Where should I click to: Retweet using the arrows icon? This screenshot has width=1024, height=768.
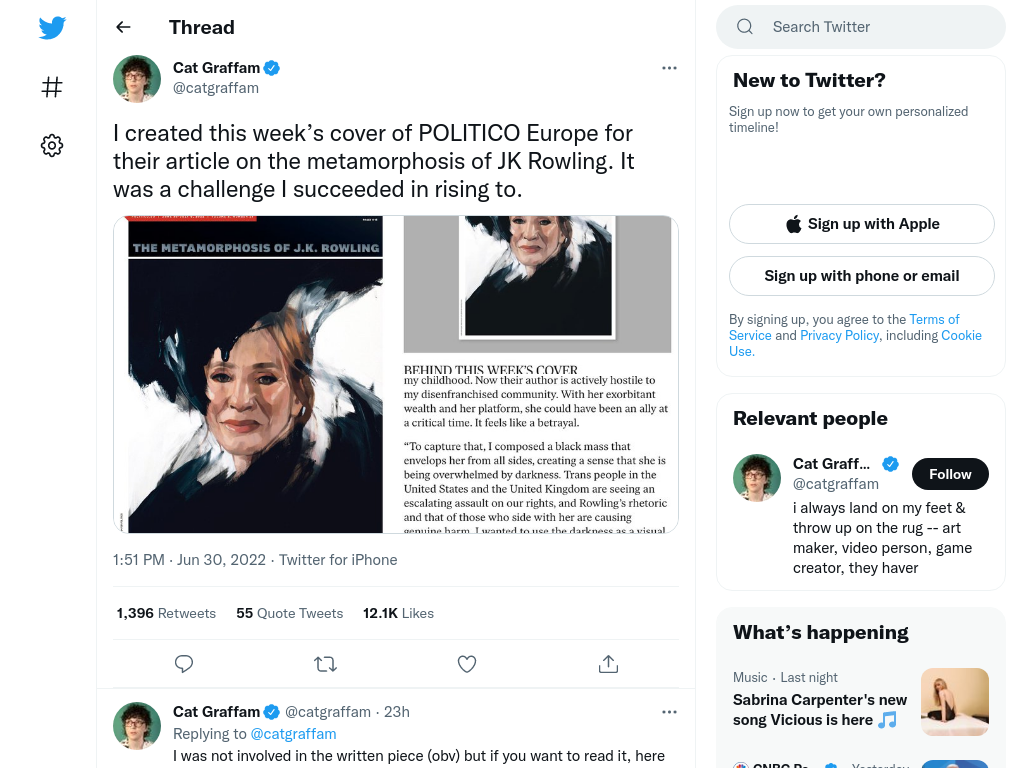pyautogui.click(x=325, y=664)
